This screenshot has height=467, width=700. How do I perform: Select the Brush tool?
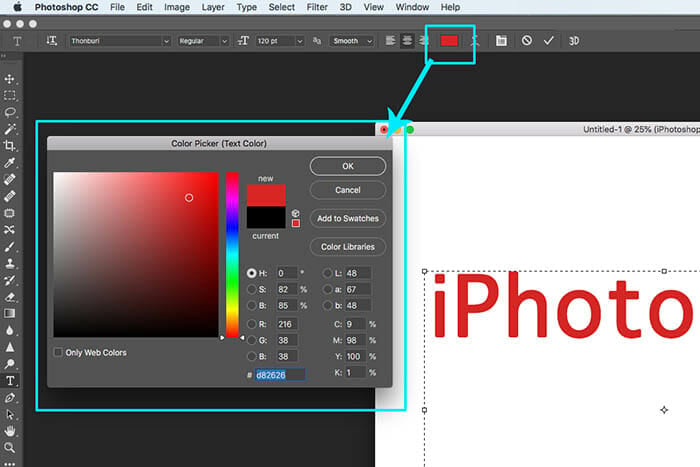coord(9,246)
